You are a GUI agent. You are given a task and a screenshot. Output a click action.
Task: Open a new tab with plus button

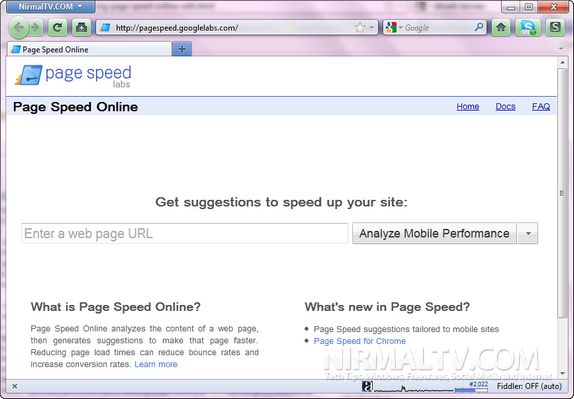[182, 49]
